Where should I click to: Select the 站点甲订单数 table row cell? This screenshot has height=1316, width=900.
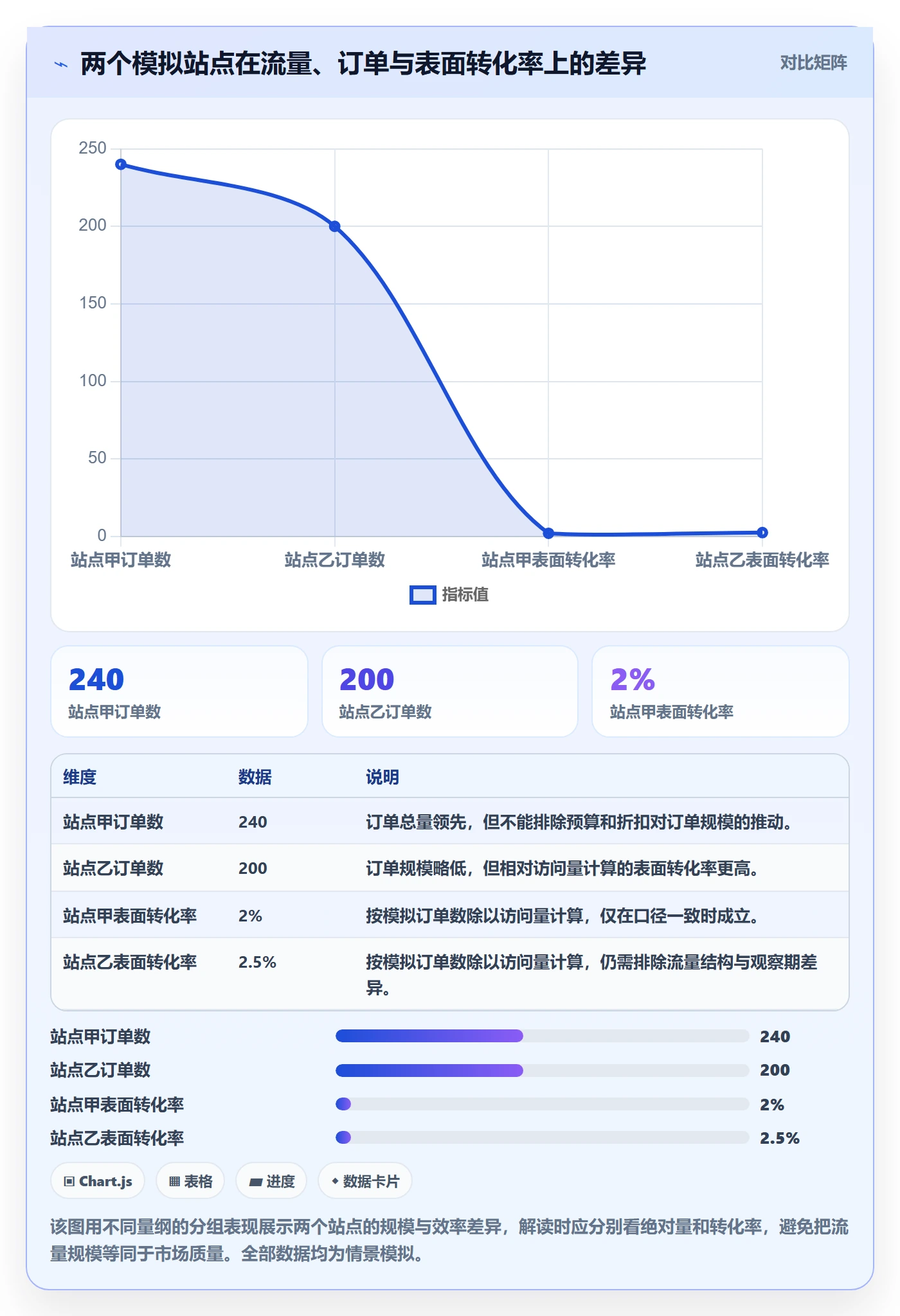(x=113, y=822)
